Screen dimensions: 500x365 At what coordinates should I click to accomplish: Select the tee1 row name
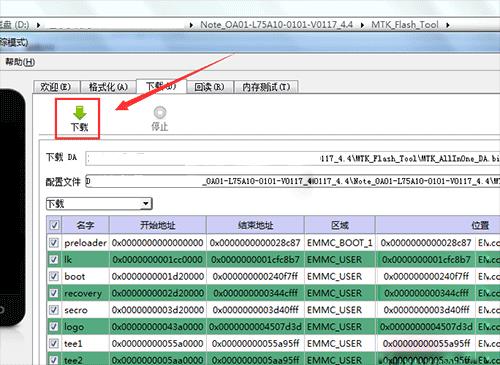point(73,343)
